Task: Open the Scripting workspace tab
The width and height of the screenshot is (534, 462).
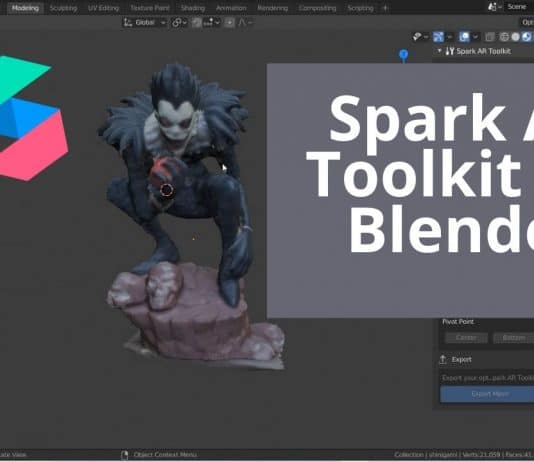Action: (x=360, y=8)
